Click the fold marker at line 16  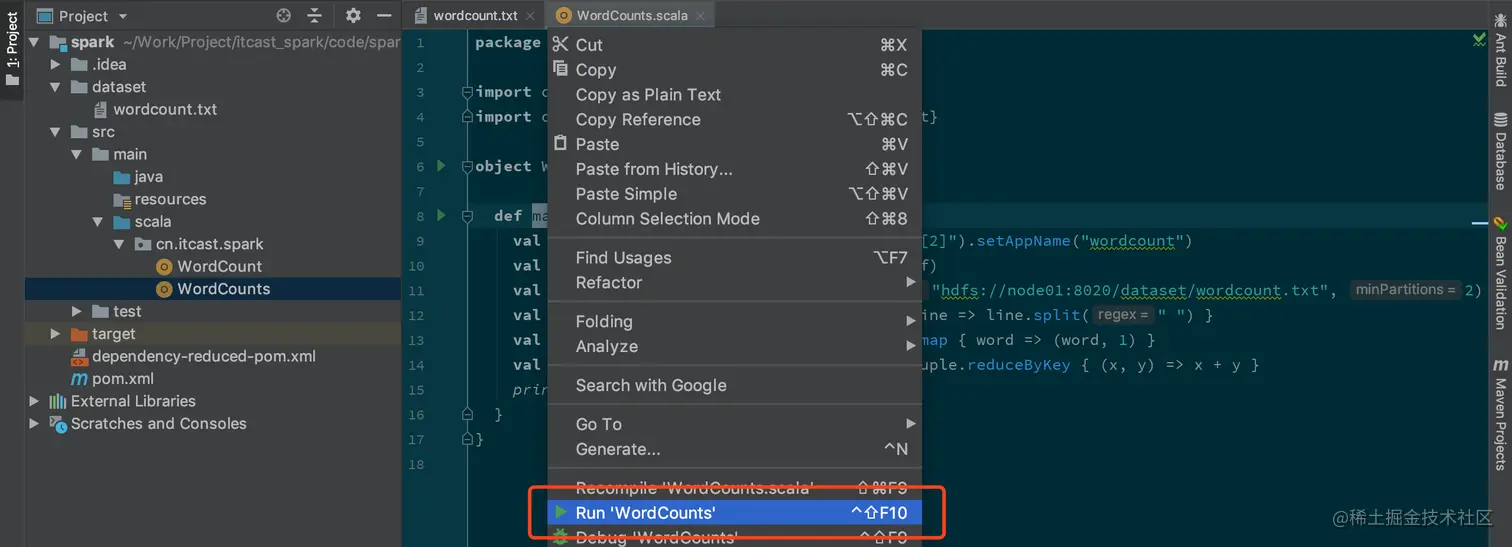(x=467, y=413)
